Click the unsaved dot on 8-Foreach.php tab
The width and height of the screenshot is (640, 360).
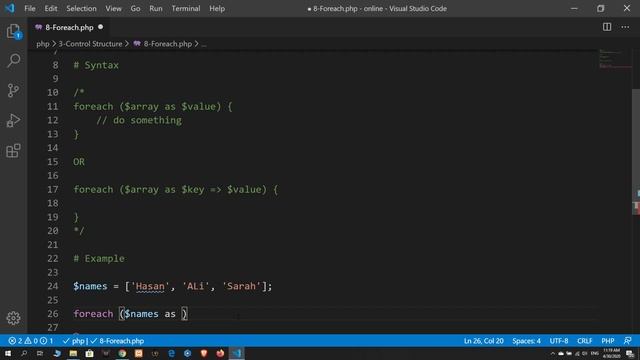(100, 27)
